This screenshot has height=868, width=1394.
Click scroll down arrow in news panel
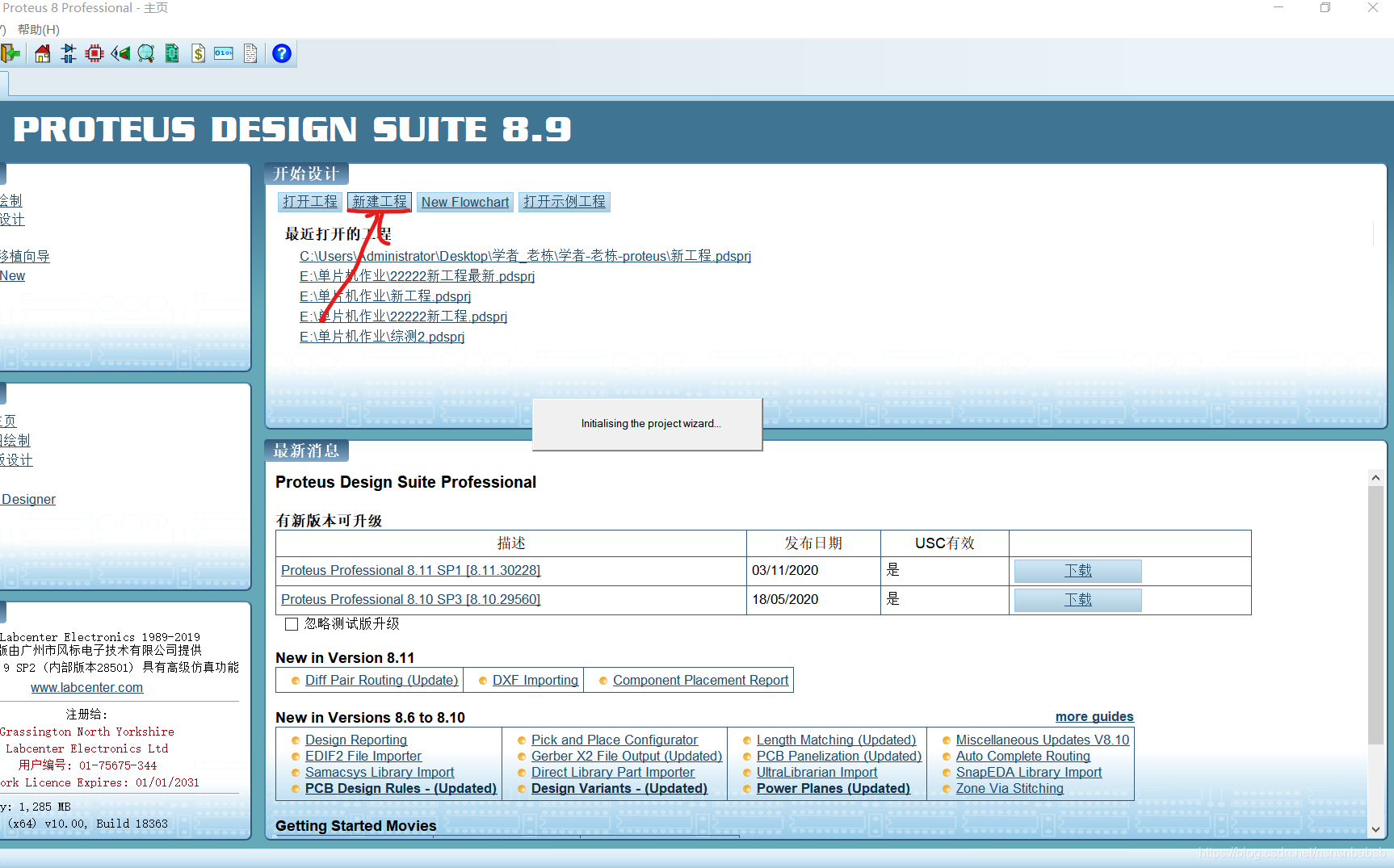pyautogui.click(x=1375, y=829)
